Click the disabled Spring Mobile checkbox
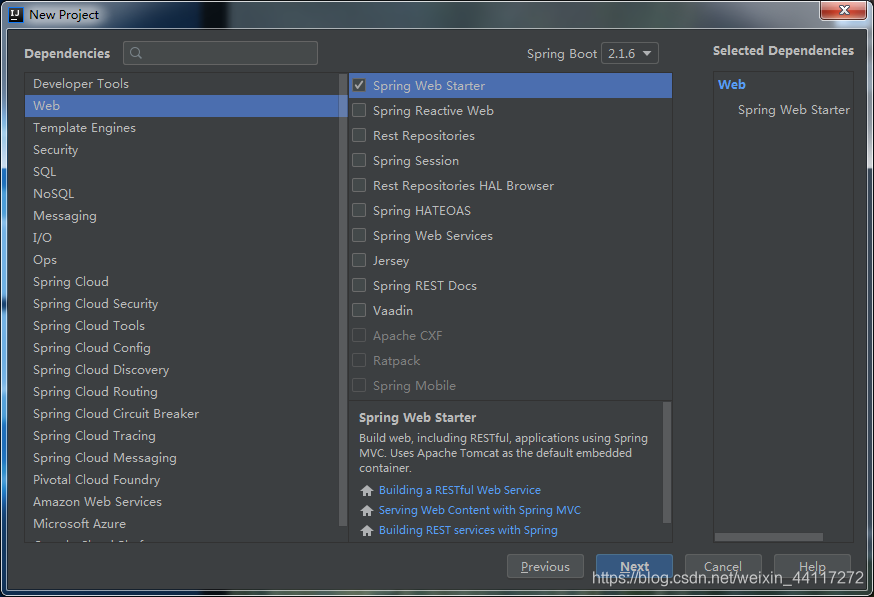Image resolution: width=874 pixels, height=597 pixels. (x=359, y=385)
